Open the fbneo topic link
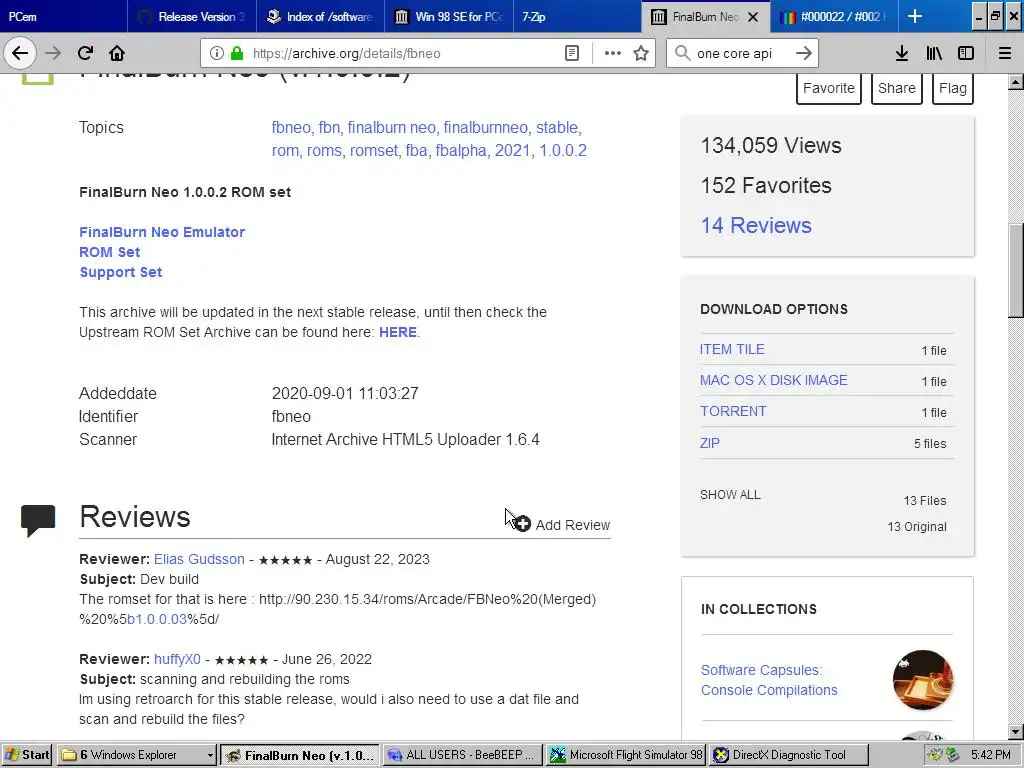 tap(291, 127)
